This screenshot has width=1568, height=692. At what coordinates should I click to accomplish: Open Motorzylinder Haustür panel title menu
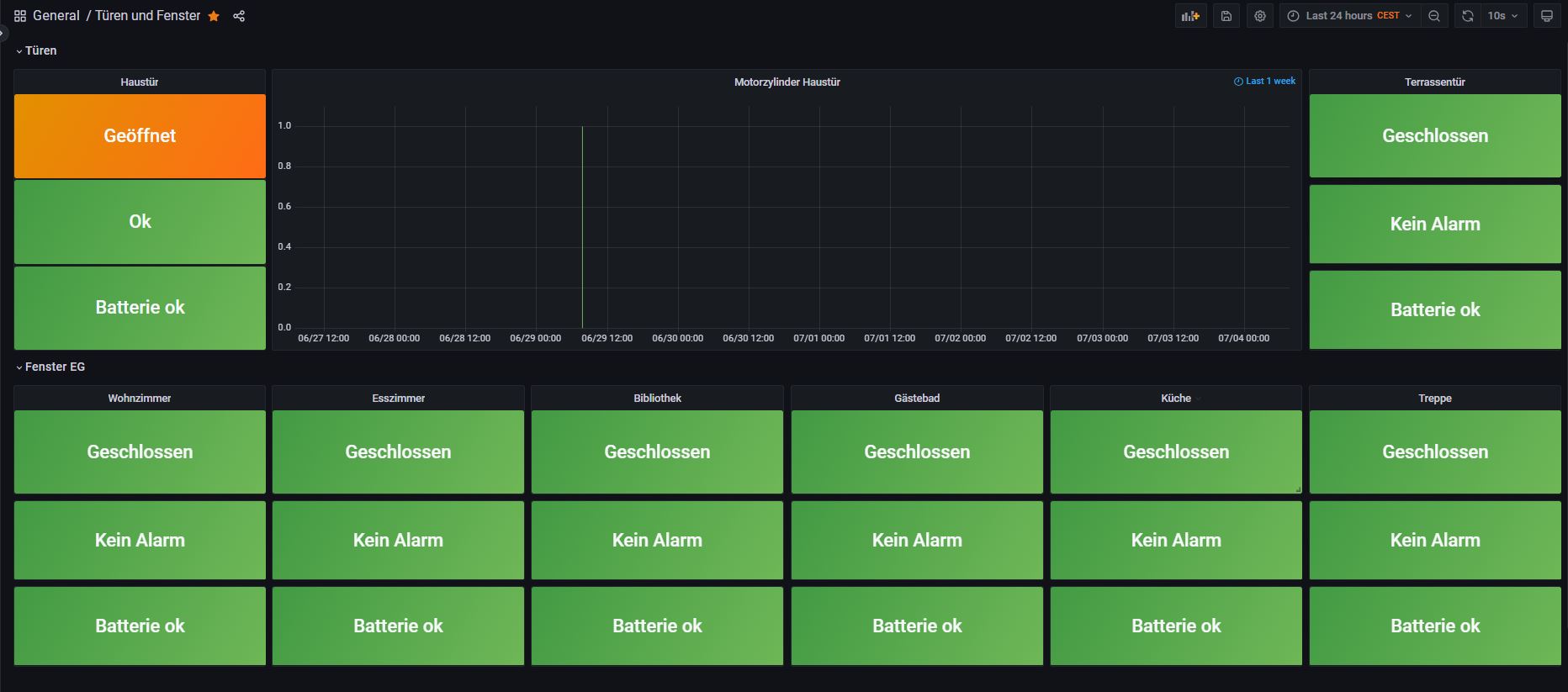coord(787,82)
